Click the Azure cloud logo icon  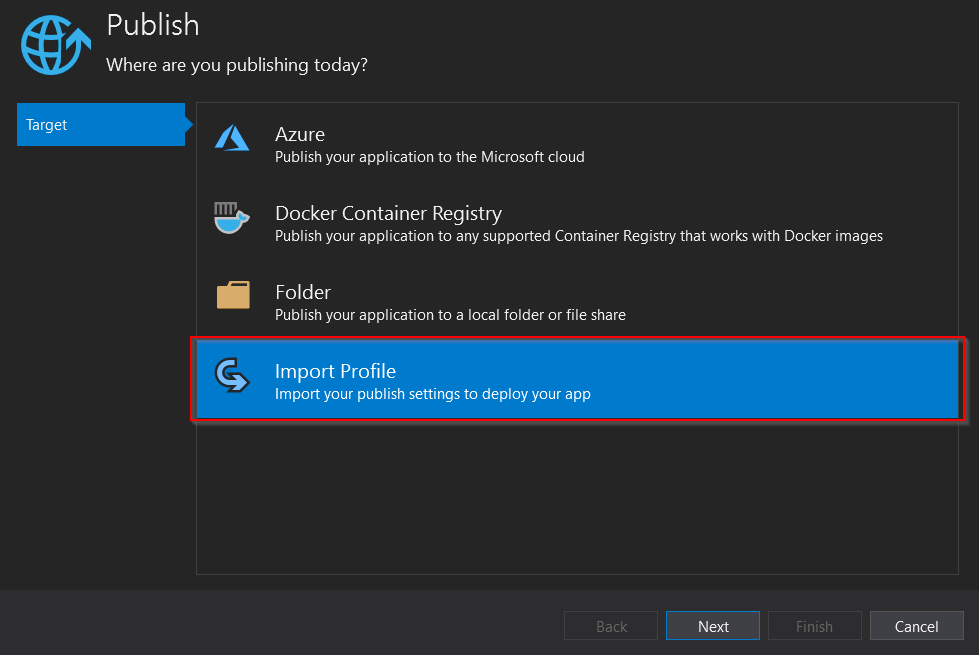(232, 138)
